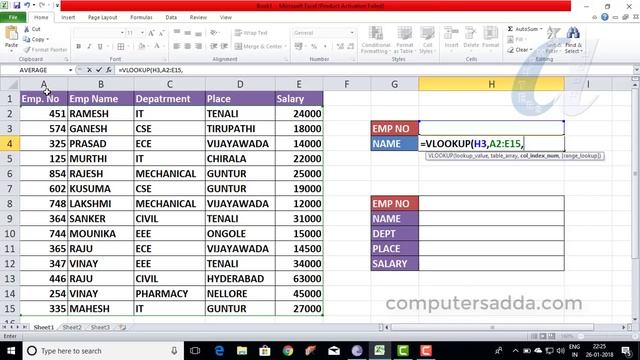This screenshot has width=640, height=360.
Task: Click the Decrease Font Size icon
Action: pos(162,33)
